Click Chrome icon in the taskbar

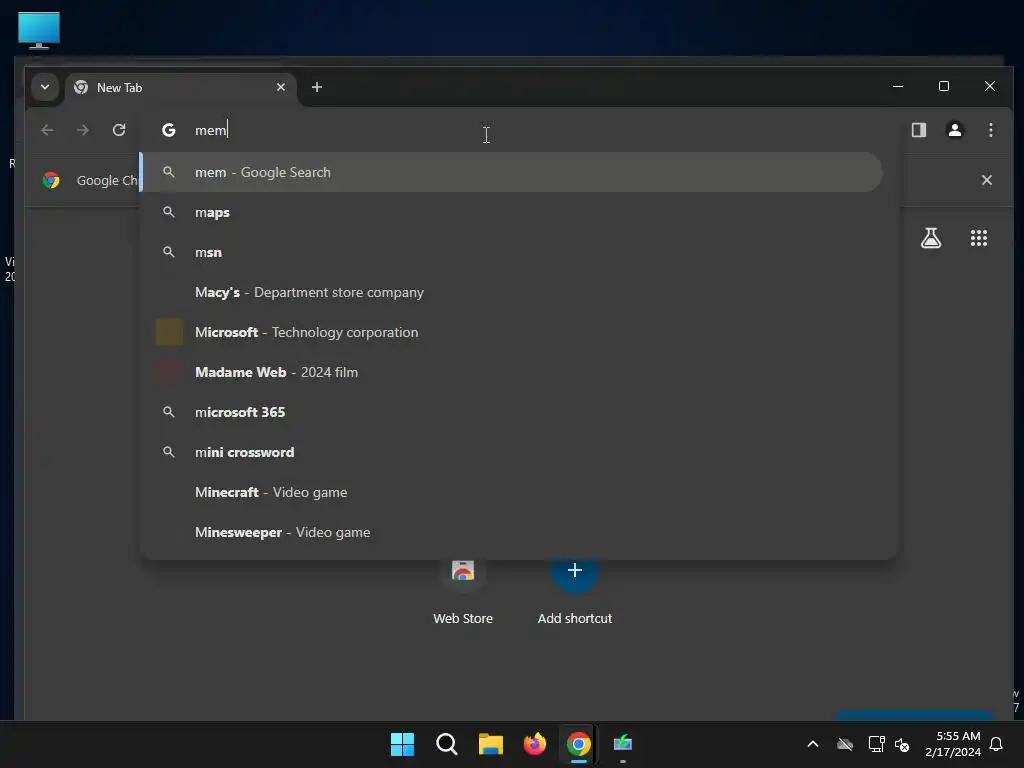[579, 744]
